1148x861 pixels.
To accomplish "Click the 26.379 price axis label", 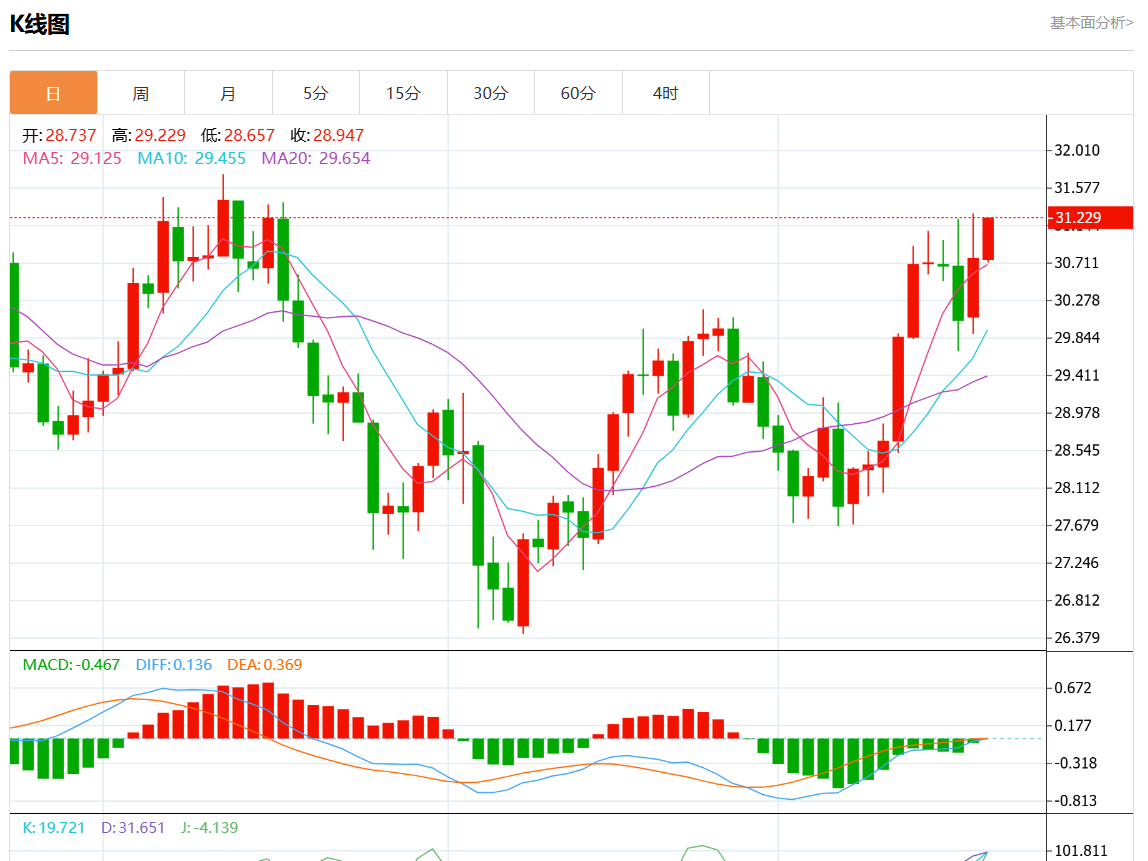I will (x=1076, y=638).
